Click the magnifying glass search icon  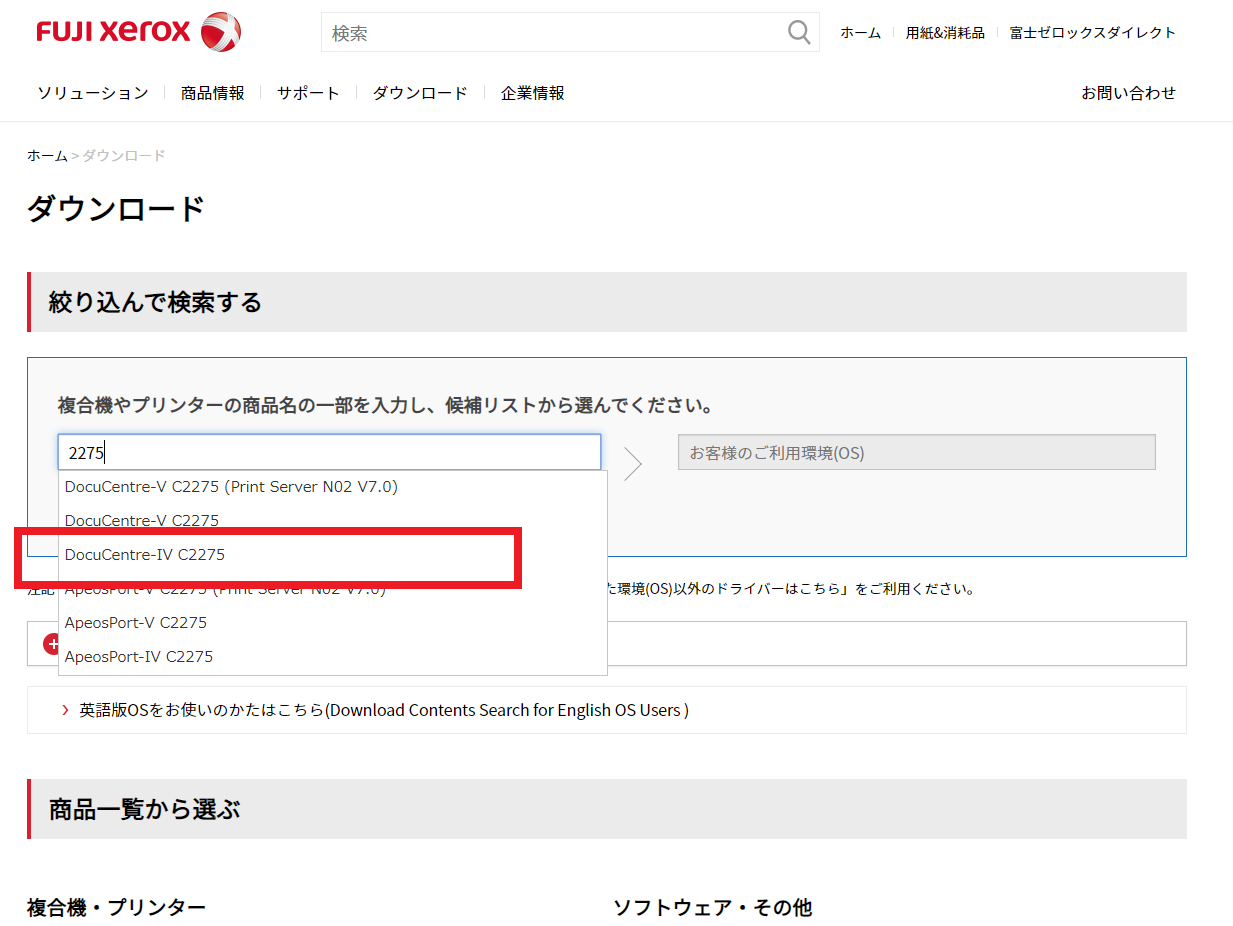[x=798, y=33]
